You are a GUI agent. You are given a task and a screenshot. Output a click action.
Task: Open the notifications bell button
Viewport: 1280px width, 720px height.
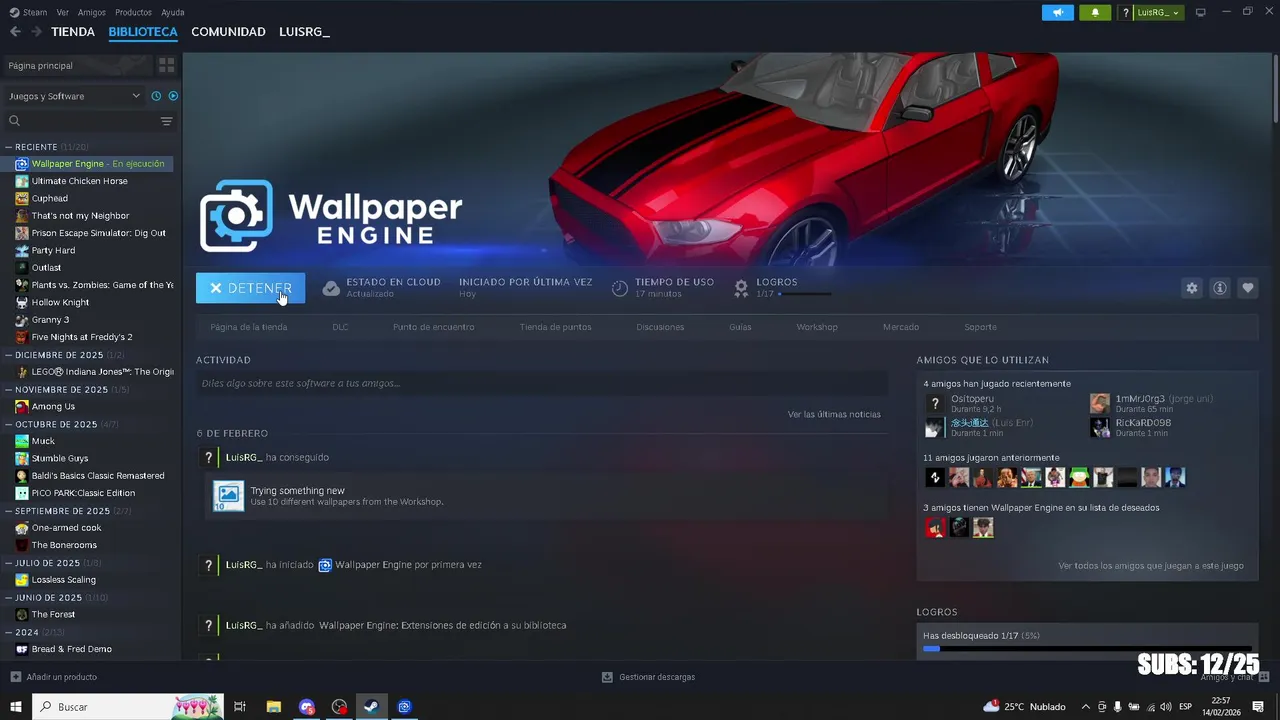click(x=1095, y=12)
